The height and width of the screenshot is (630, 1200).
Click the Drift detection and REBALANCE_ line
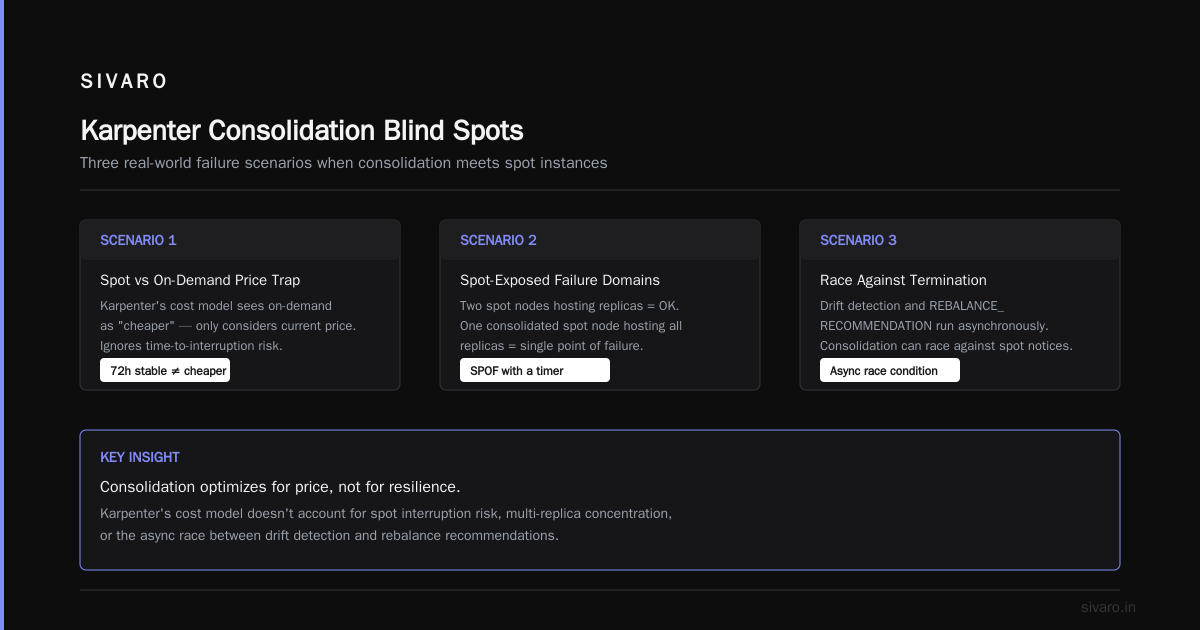pyautogui.click(x=912, y=306)
